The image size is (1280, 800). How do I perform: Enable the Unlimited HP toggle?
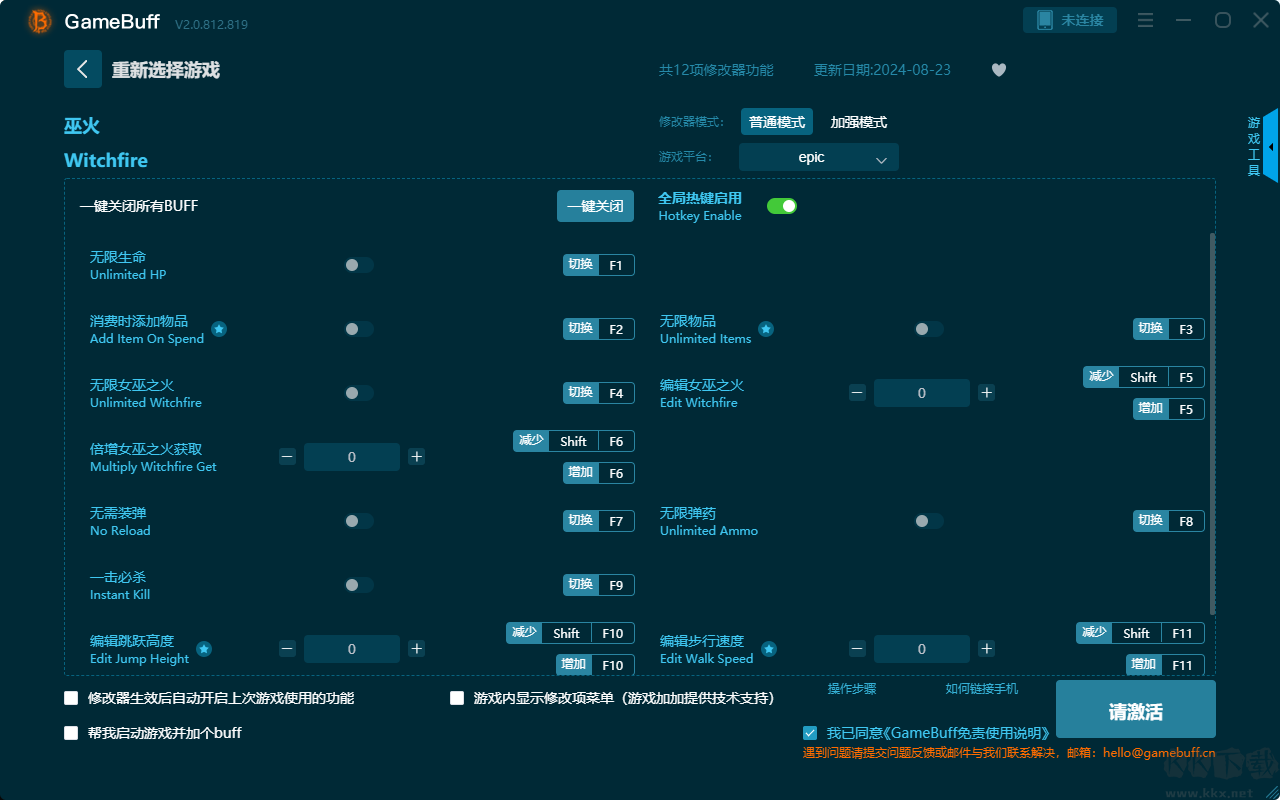[359, 265]
